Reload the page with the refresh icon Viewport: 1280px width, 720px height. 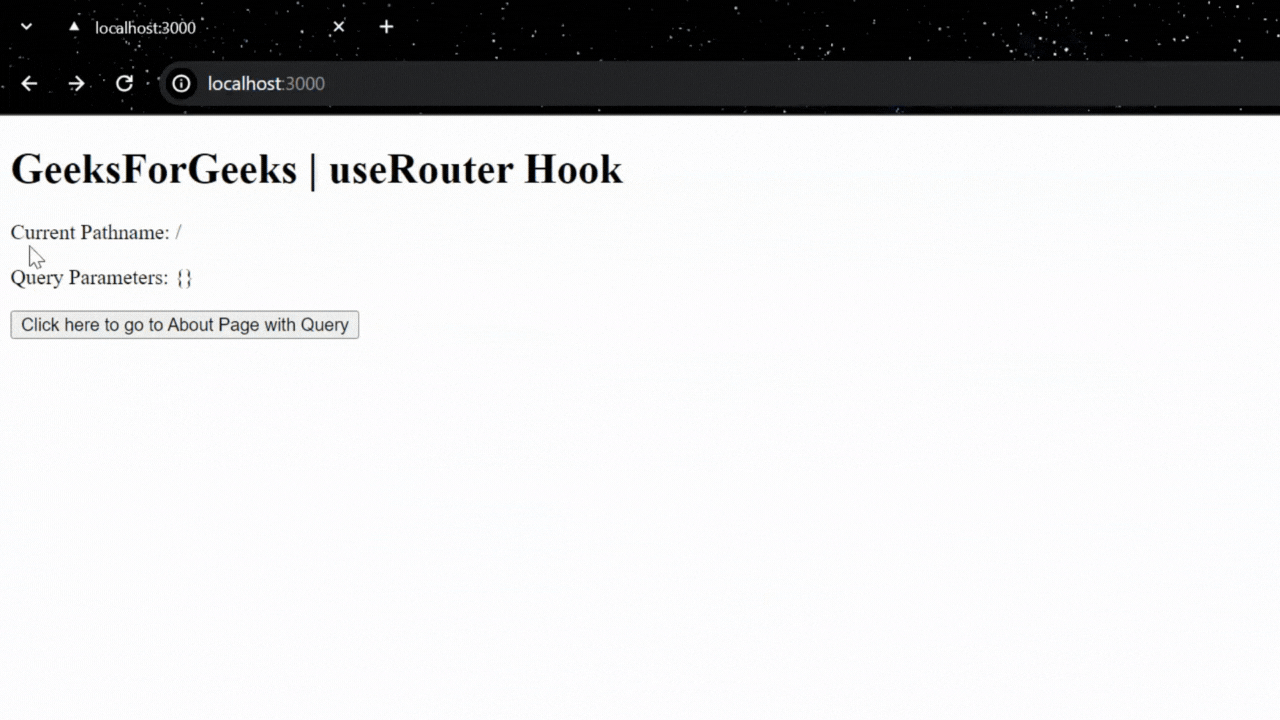point(124,84)
